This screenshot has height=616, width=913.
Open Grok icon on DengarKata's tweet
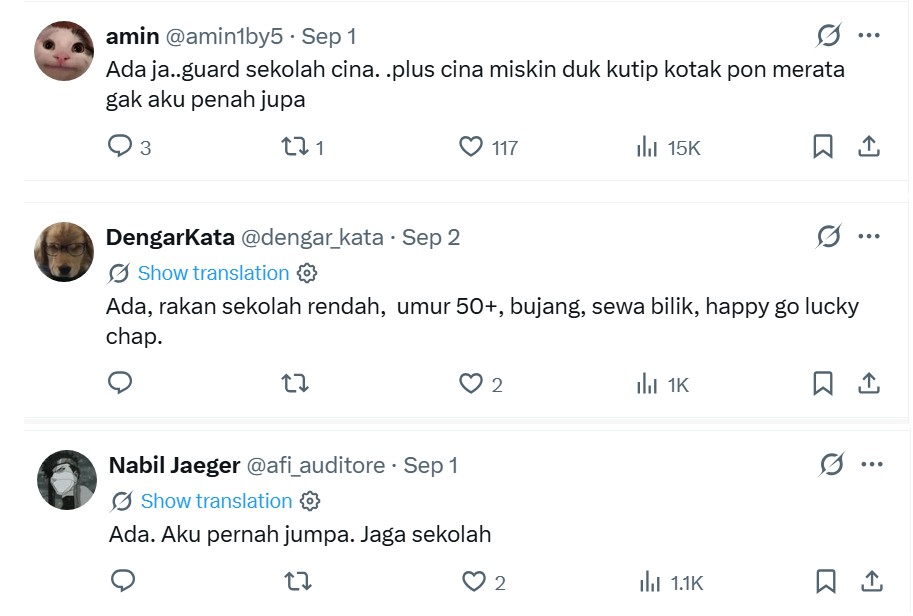[x=828, y=236]
